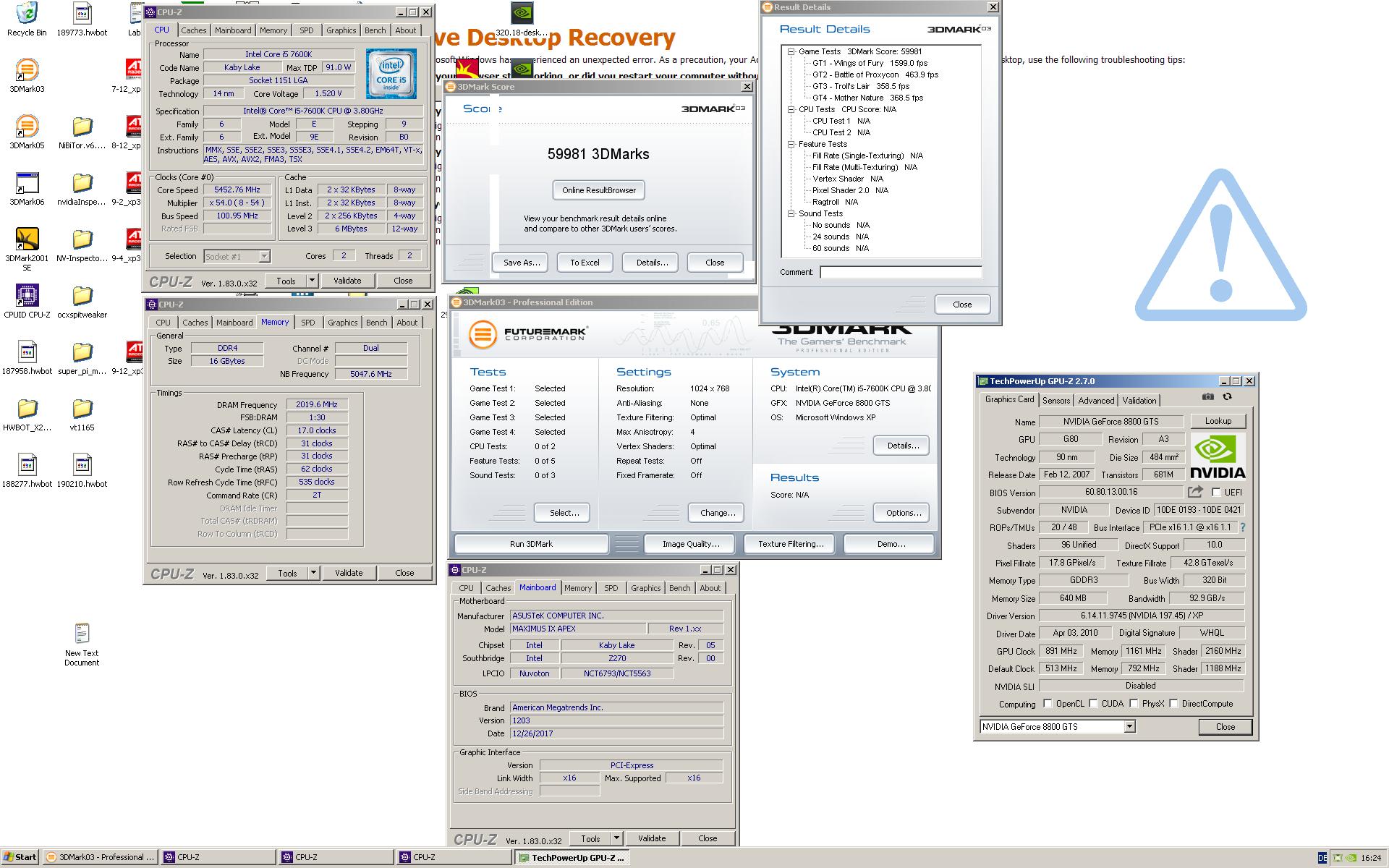Switch to SPD tab in Memory CPU-Z window
Screen dimensions: 1389x868
pyautogui.click(x=308, y=323)
